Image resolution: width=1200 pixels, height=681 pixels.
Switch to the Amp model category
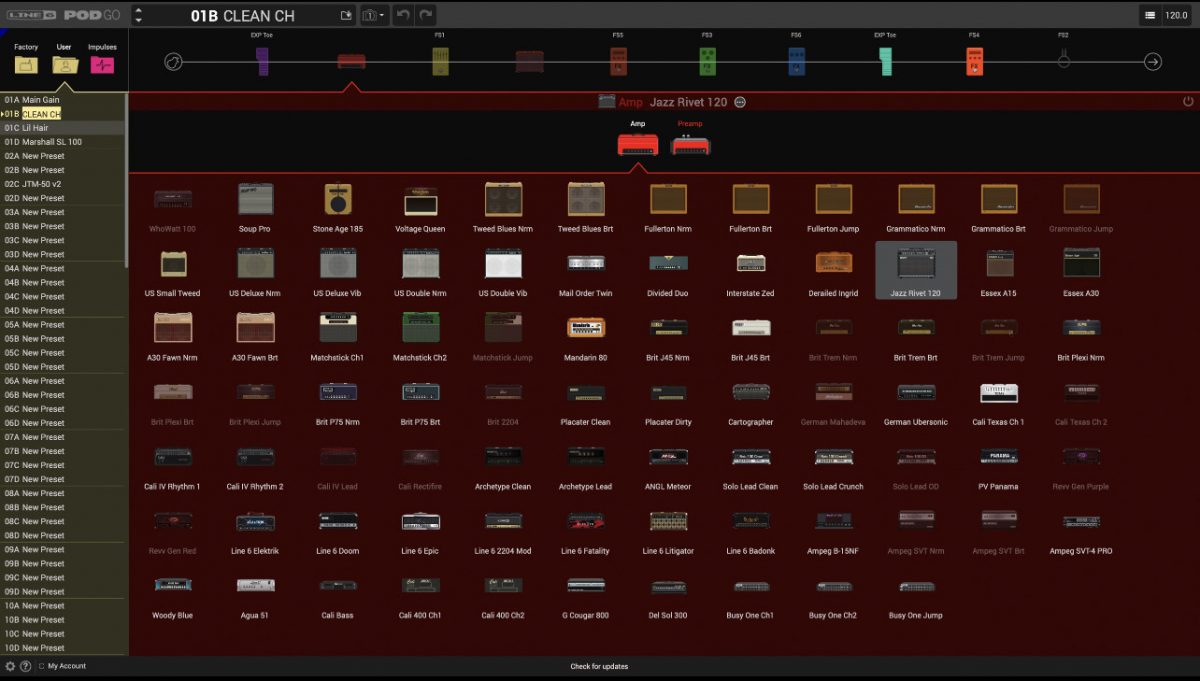(638, 139)
